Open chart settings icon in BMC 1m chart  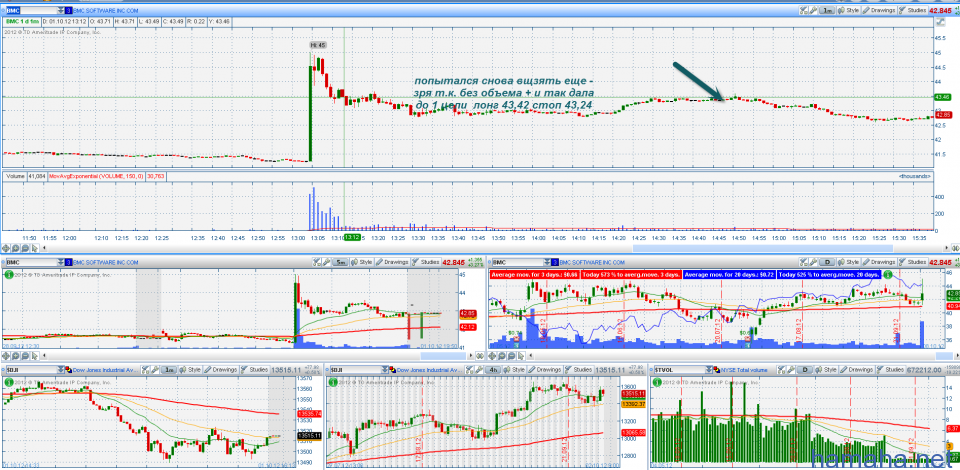click(x=804, y=10)
